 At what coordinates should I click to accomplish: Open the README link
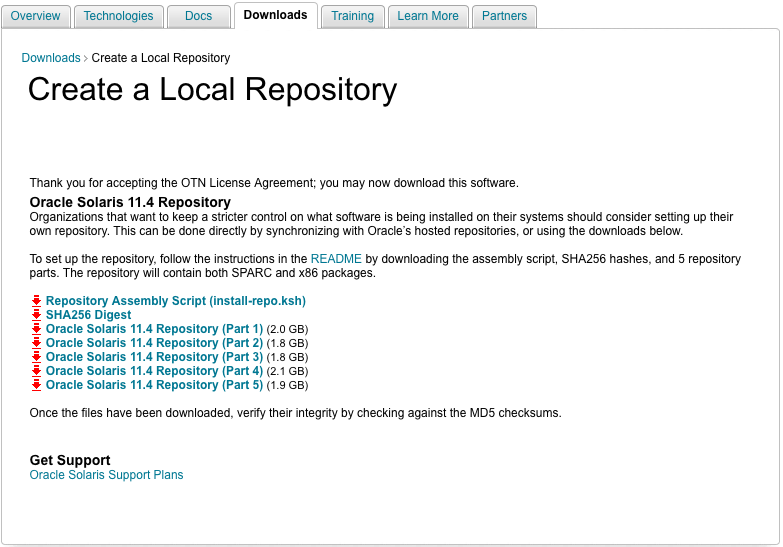click(336, 259)
